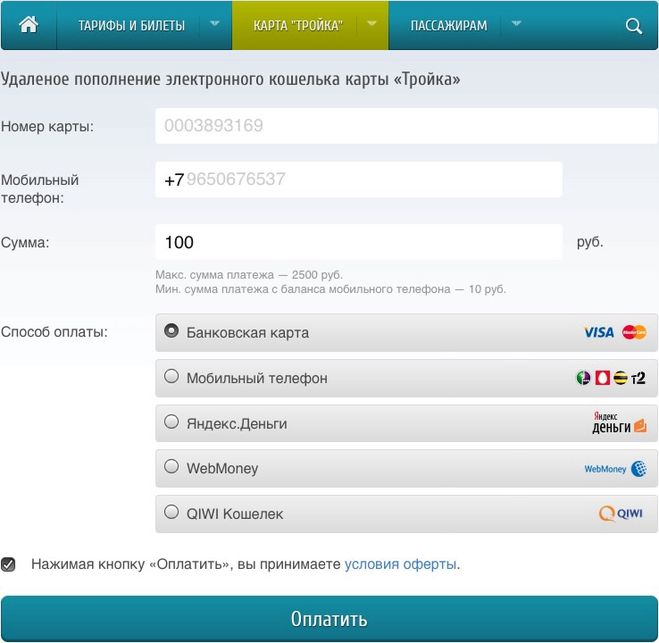
Task: Click the Макс. сумма платежа hint text
Action: (x=249, y=275)
